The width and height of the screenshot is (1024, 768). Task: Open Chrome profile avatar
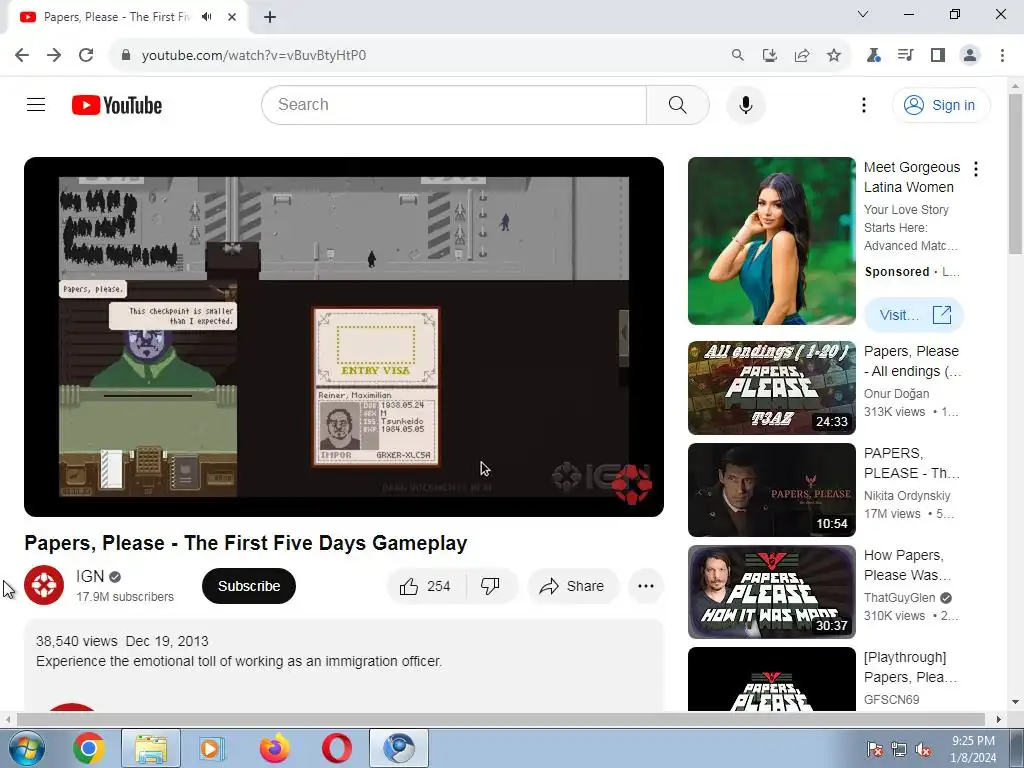coord(970,55)
